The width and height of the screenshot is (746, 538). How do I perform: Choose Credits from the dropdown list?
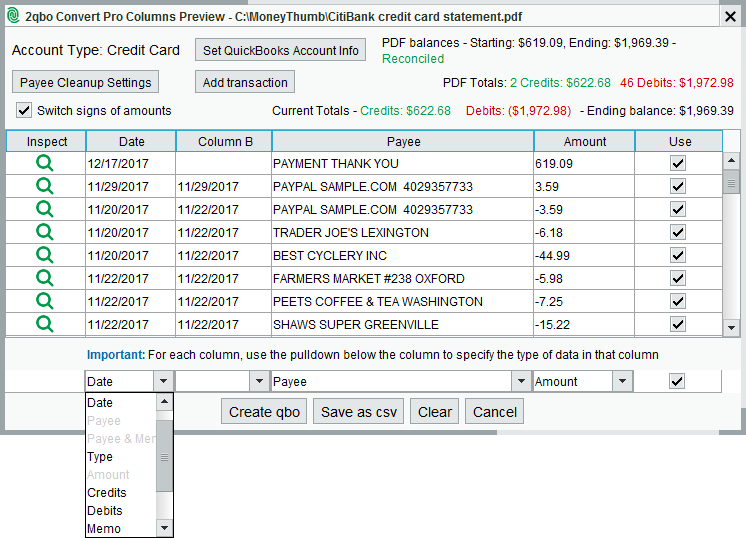coord(121,493)
